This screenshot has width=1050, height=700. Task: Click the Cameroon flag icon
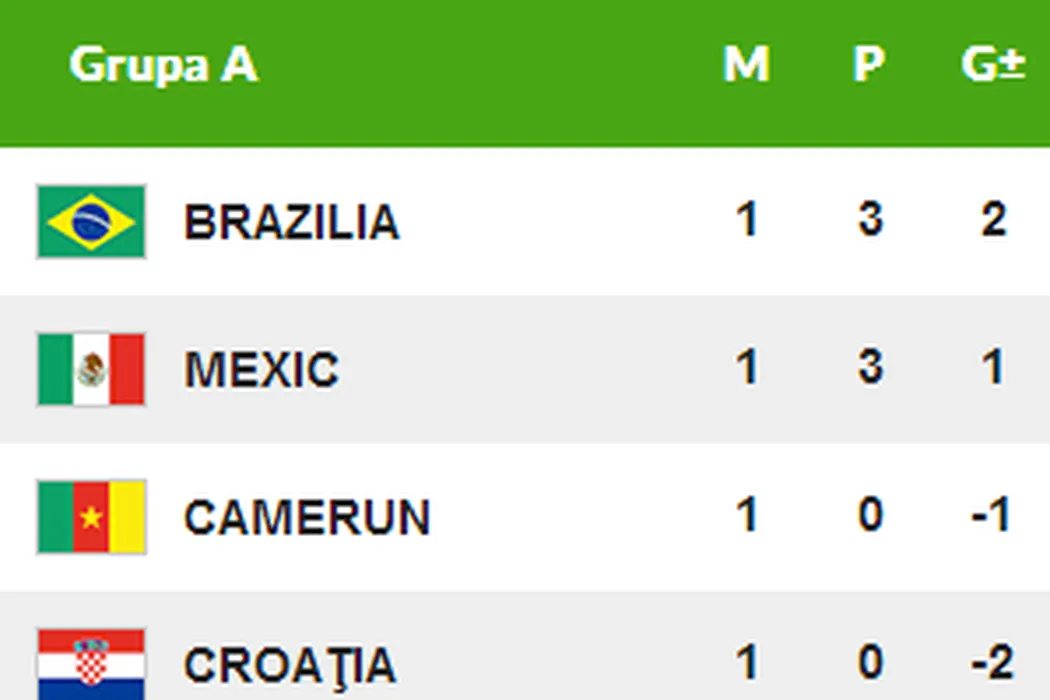pos(91,516)
